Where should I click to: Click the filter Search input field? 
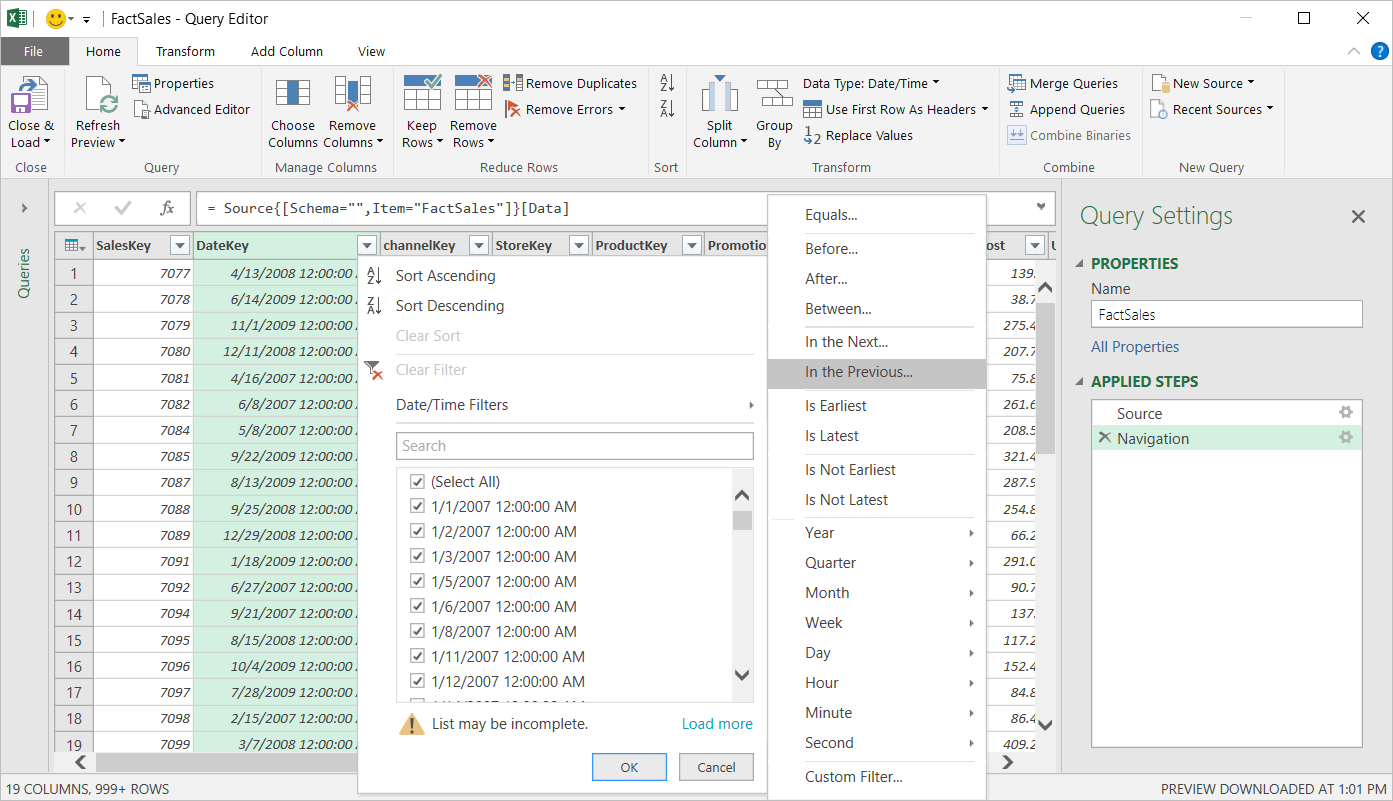click(574, 446)
